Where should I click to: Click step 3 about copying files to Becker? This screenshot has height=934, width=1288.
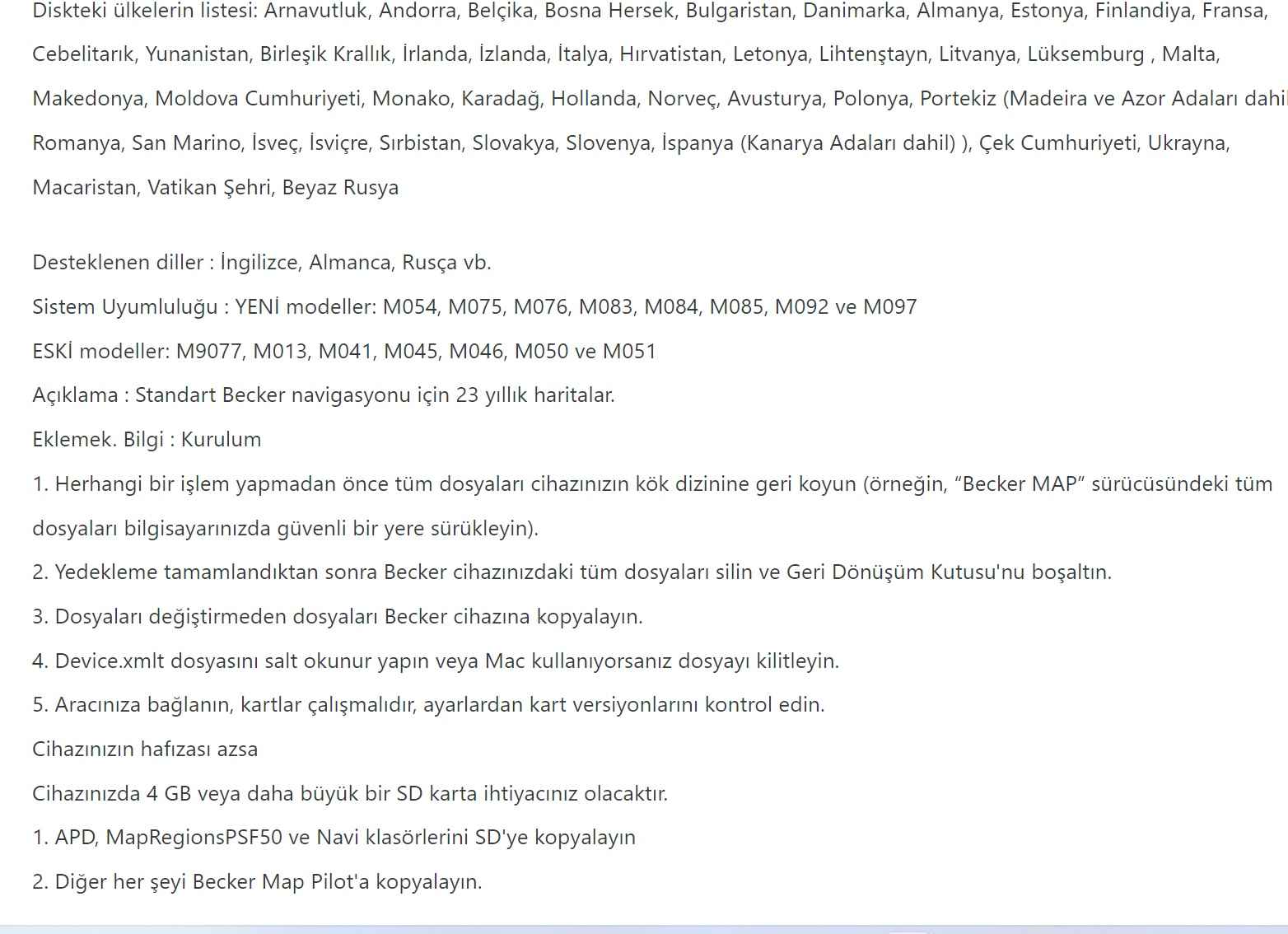[x=337, y=617]
